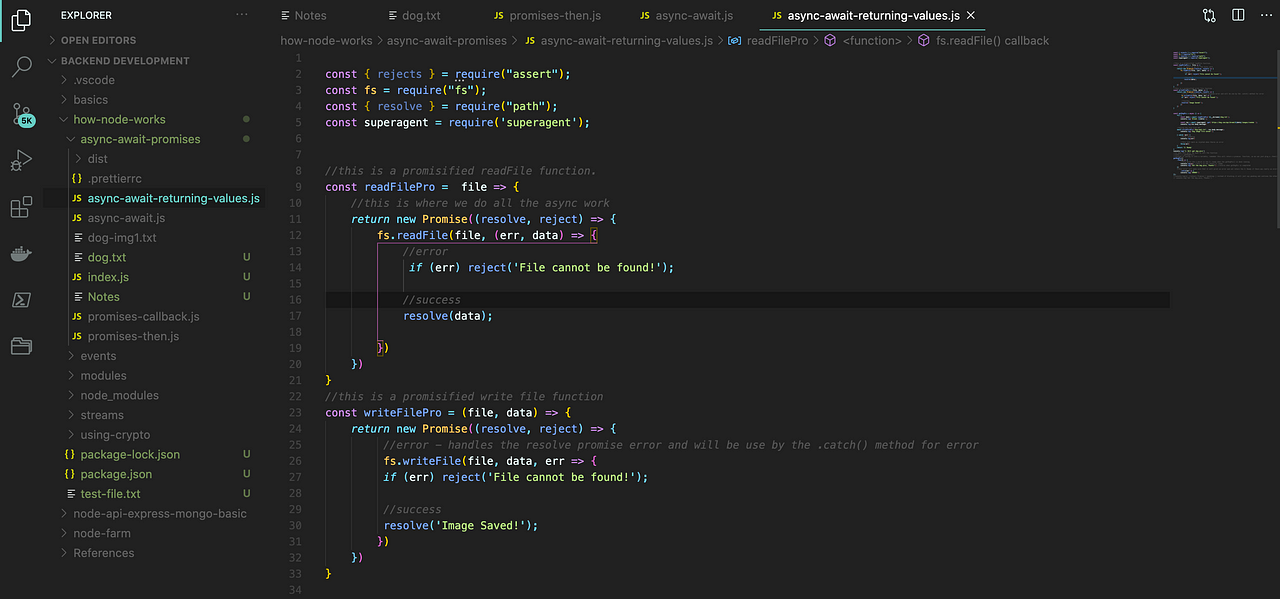Click 'resolve(data);' on line 17
This screenshot has width=1280, height=599.
[x=448, y=316]
